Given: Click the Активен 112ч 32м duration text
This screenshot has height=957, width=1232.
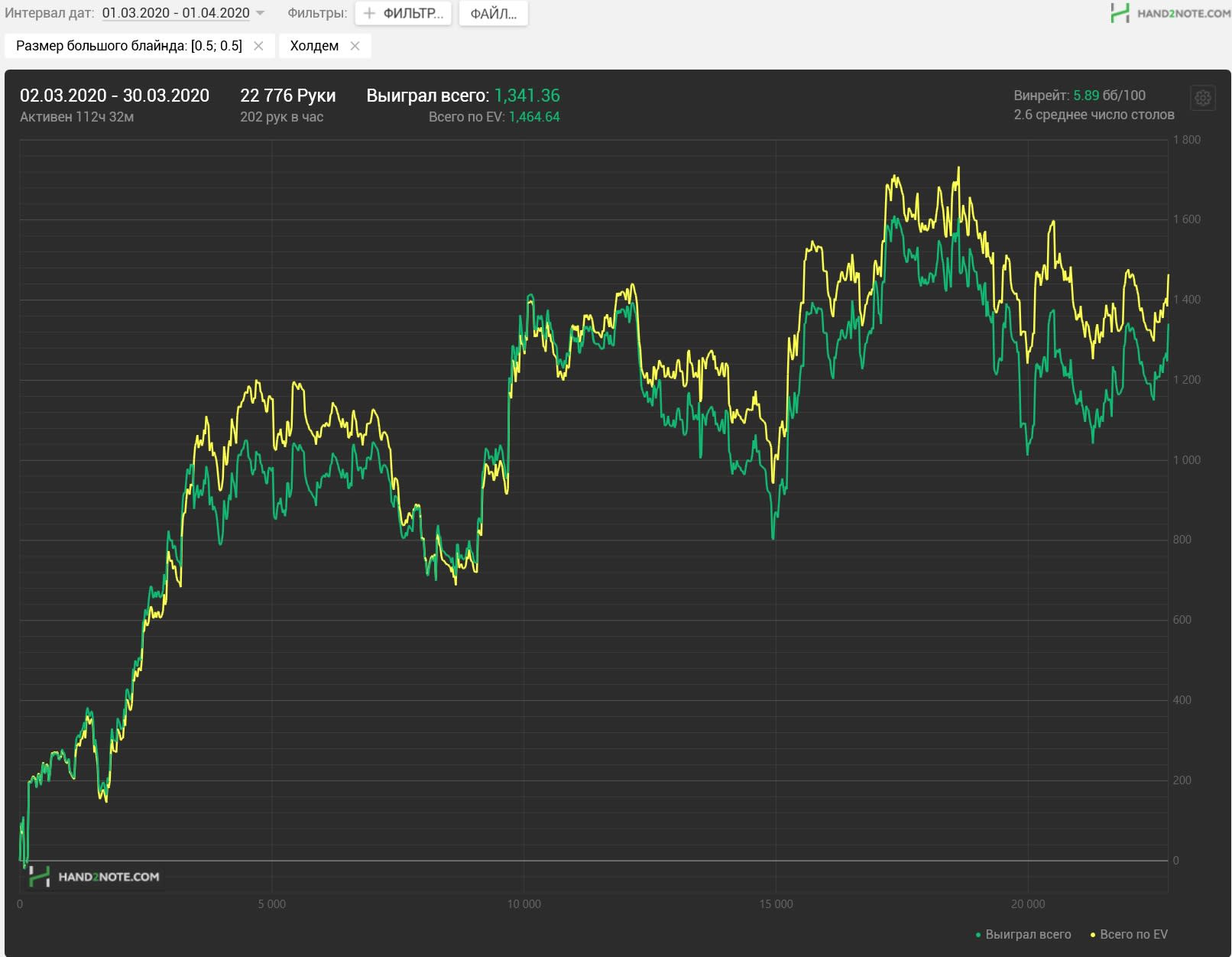Looking at the screenshot, I should [x=77, y=117].
